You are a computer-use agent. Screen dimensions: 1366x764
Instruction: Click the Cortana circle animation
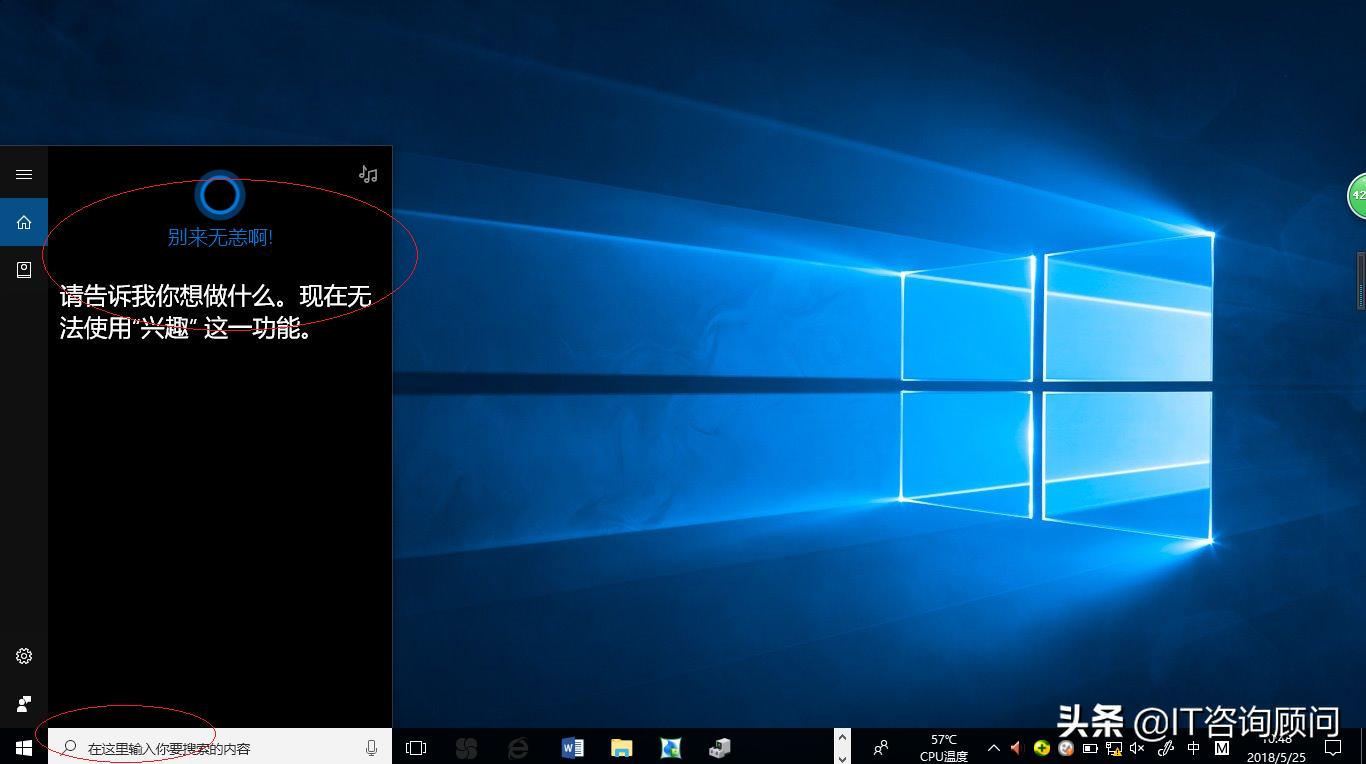(x=219, y=195)
